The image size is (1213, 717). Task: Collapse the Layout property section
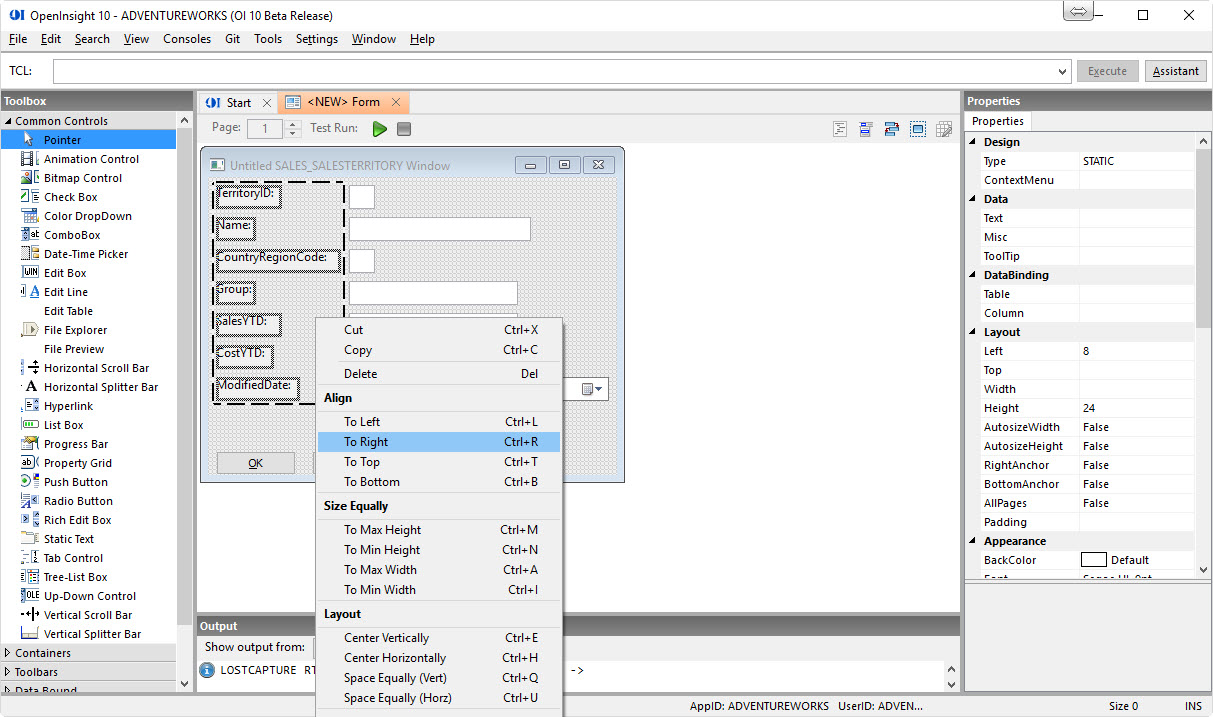click(973, 332)
